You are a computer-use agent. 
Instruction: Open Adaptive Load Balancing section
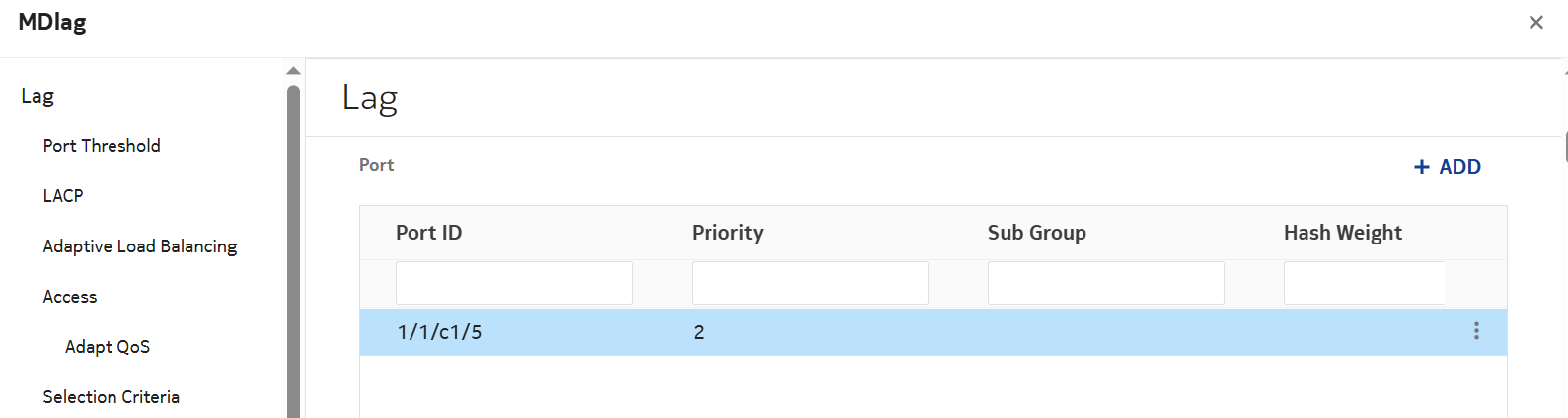140,246
